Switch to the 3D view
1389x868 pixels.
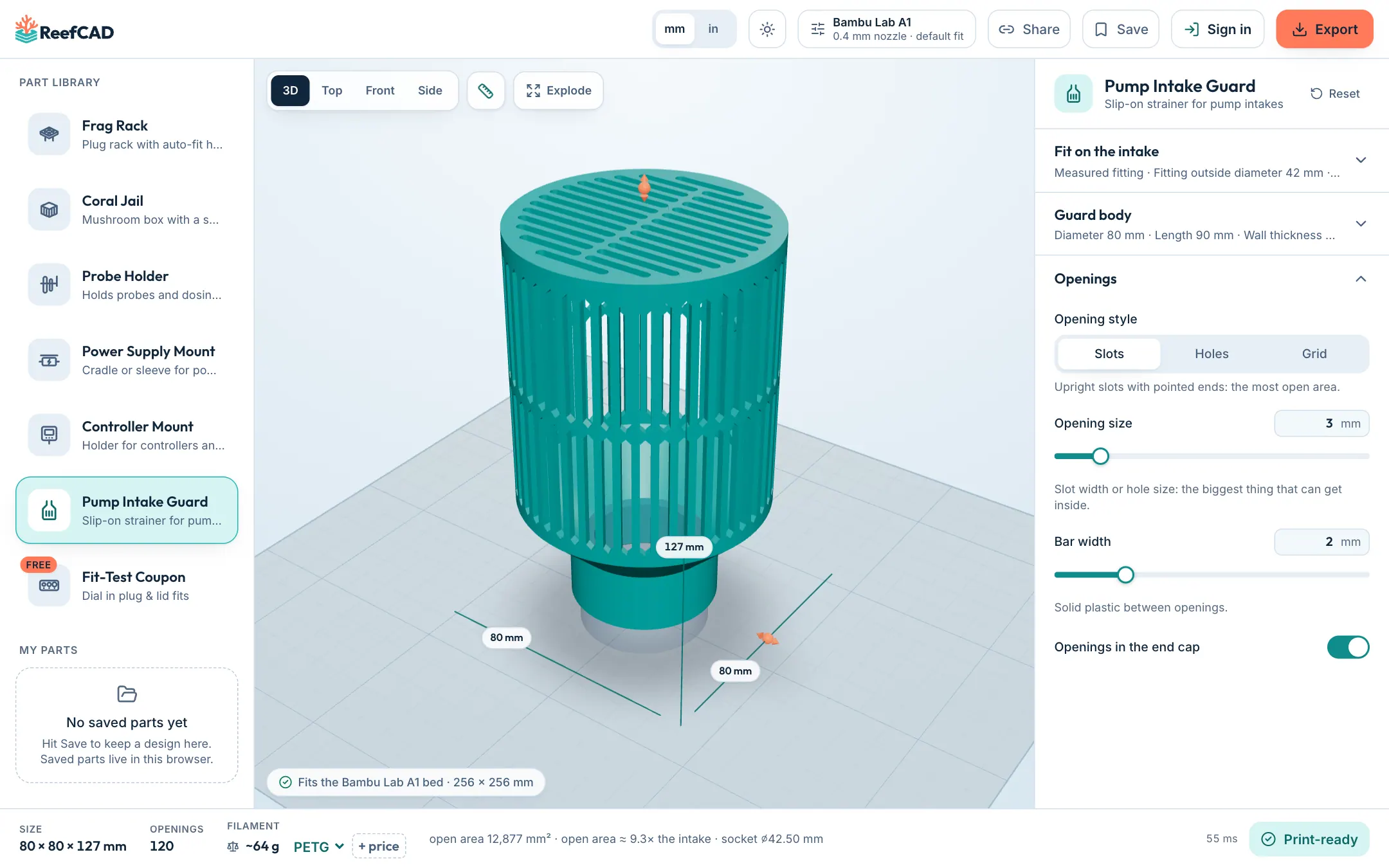[290, 91]
